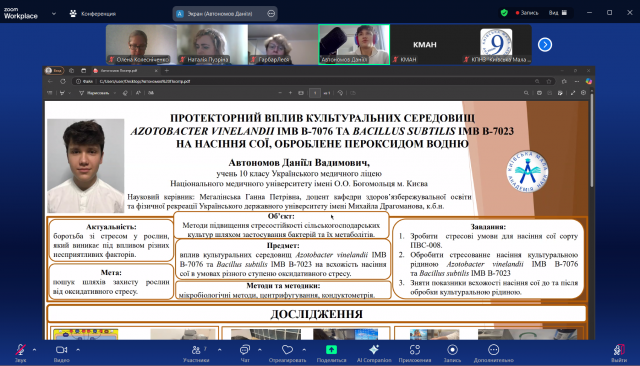Image resolution: width=640 pixels, height=366 pixels.
Task: Open the Participants list
Action: (x=196, y=353)
